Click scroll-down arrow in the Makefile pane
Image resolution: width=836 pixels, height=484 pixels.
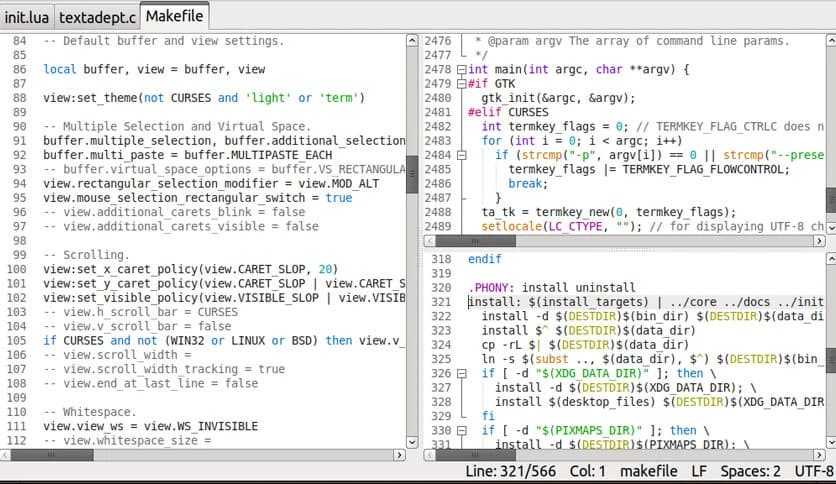click(829, 441)
